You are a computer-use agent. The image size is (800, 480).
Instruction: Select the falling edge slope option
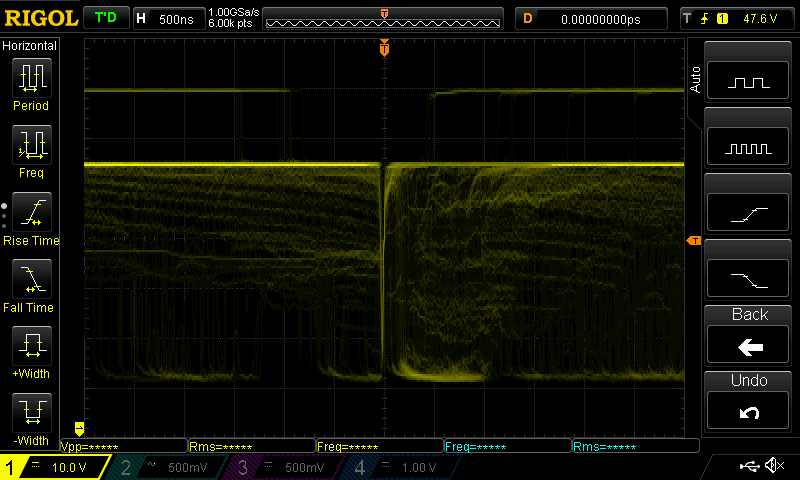point(750,279)
